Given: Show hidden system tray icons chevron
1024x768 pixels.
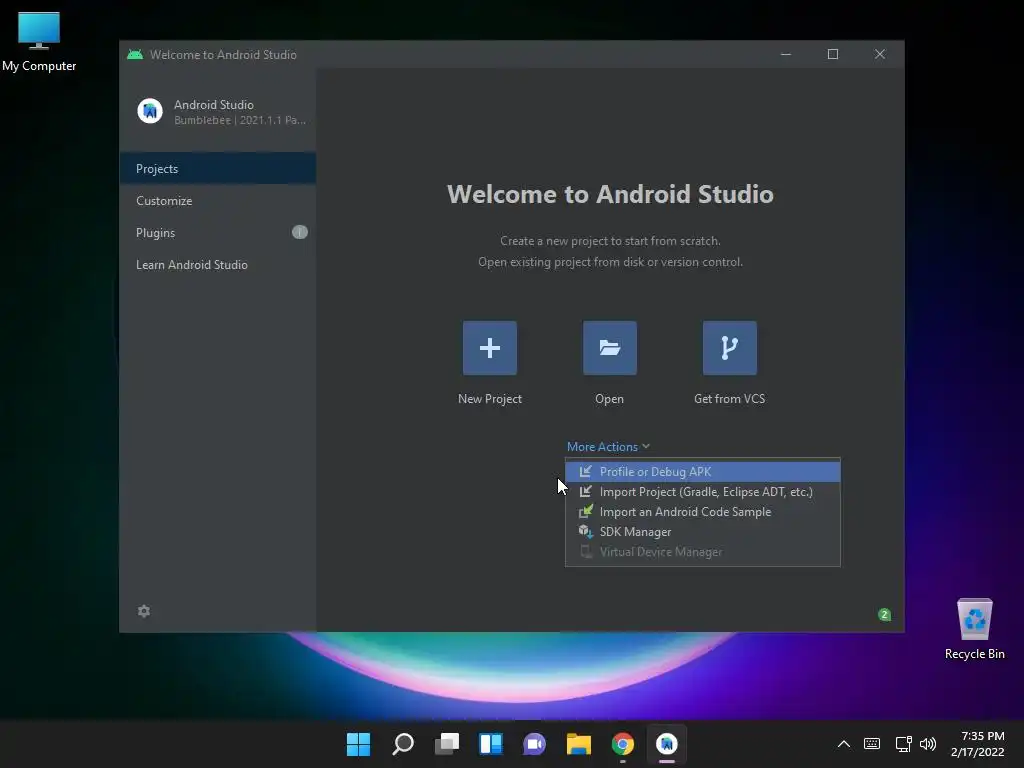Looking at the screenshot, I should tap(844, 744).
